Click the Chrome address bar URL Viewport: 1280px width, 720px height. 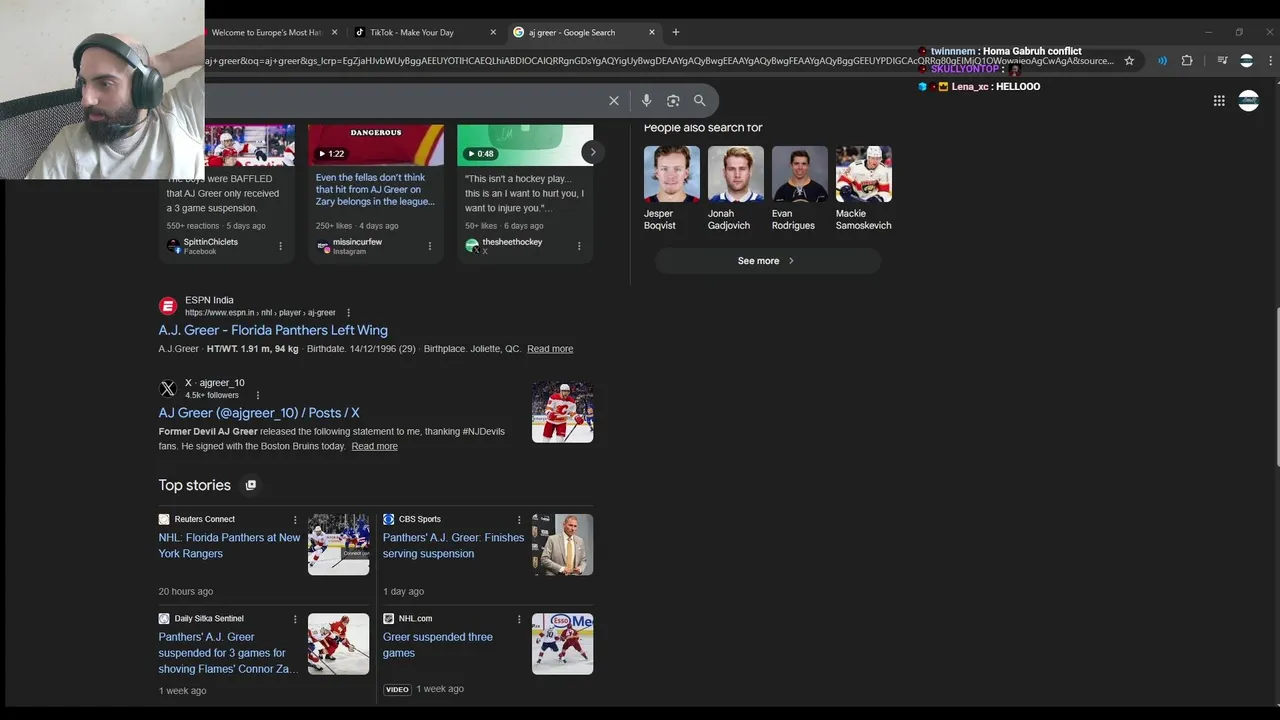pyautogui.click(x=660, y=61)
